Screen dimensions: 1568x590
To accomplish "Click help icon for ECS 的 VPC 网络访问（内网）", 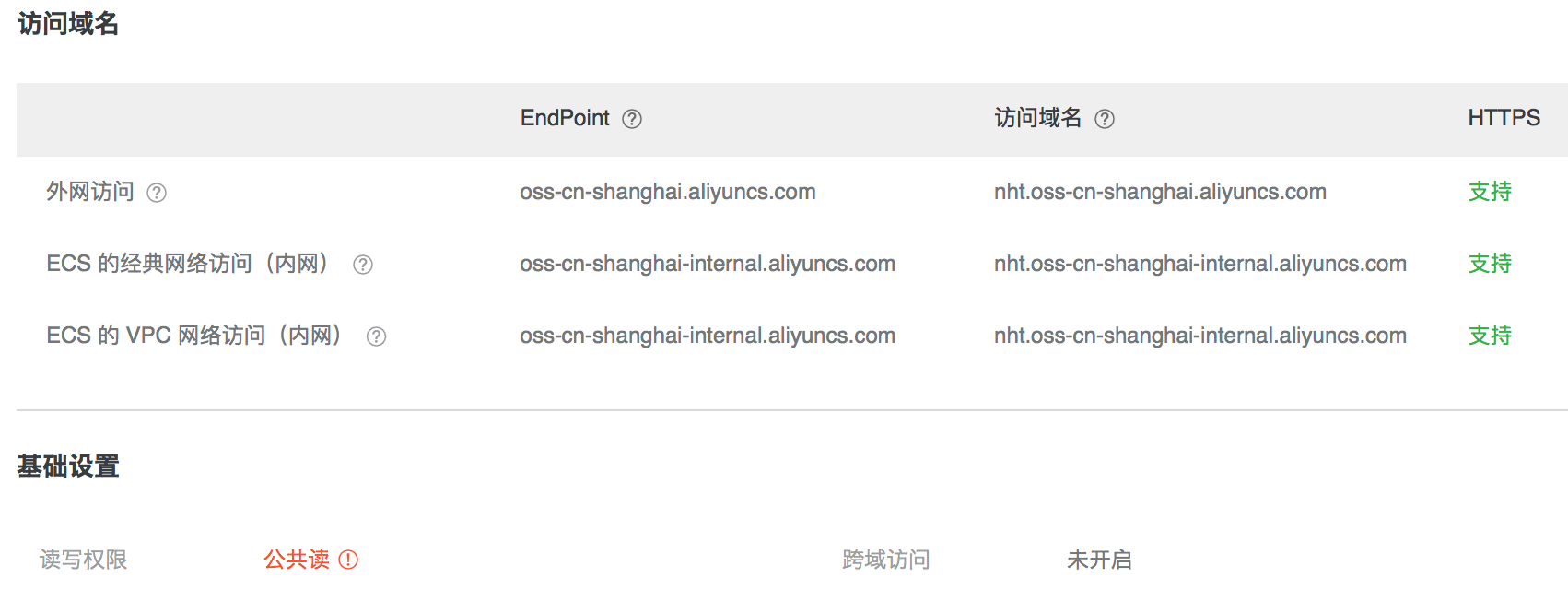I will tap(376, 336).
